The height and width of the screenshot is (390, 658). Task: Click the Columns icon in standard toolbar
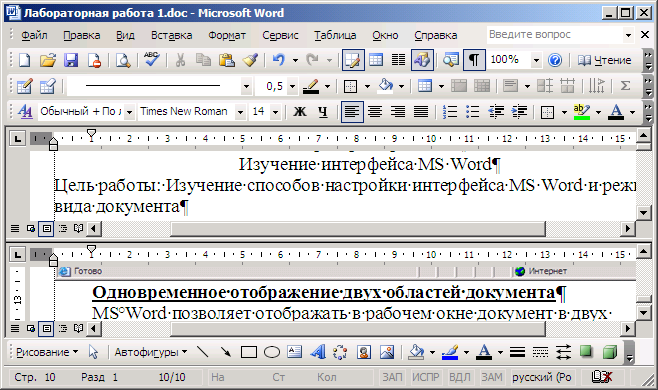click(x=398, y=60)
